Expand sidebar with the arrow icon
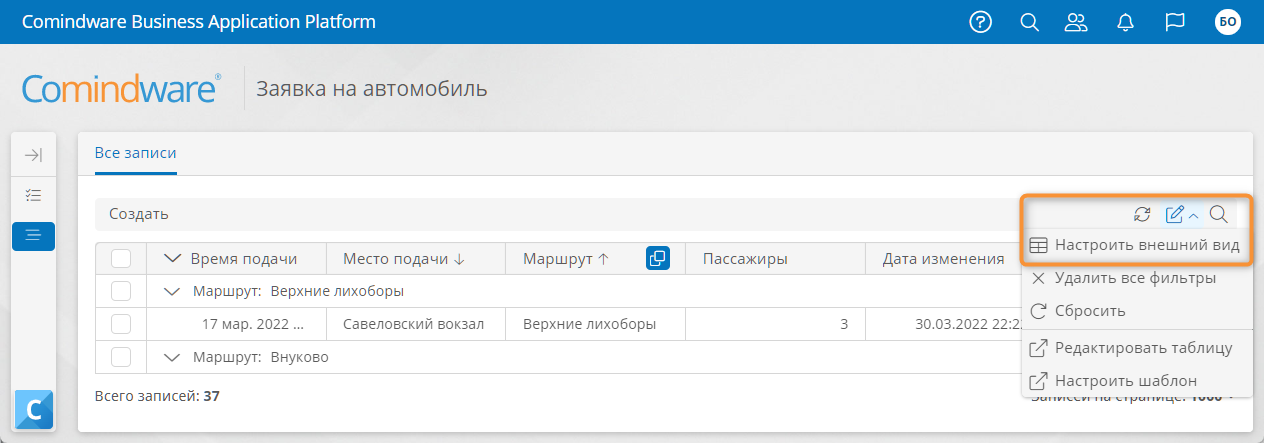 (33, 155)
